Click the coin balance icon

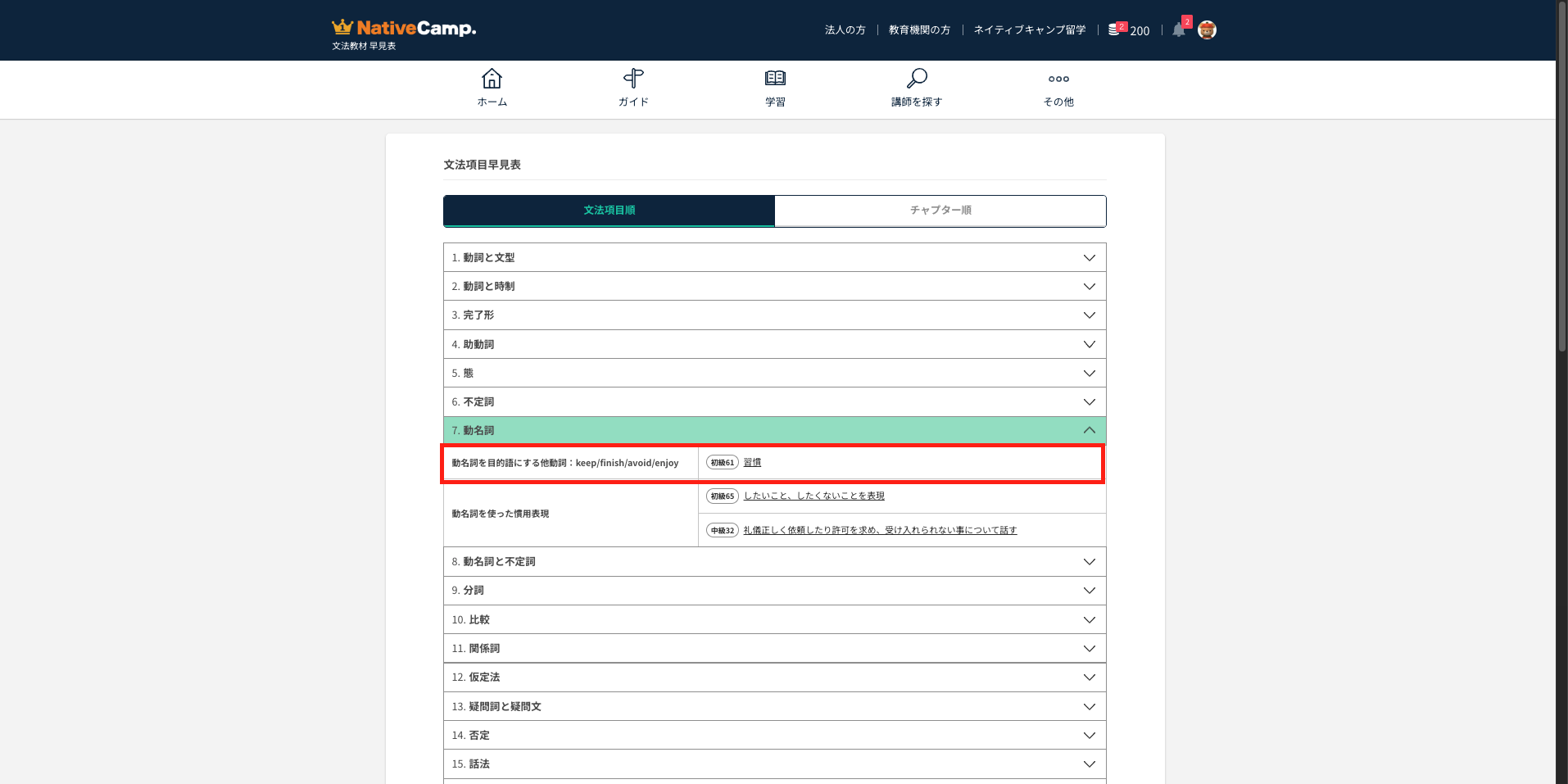coord(1114,29)
